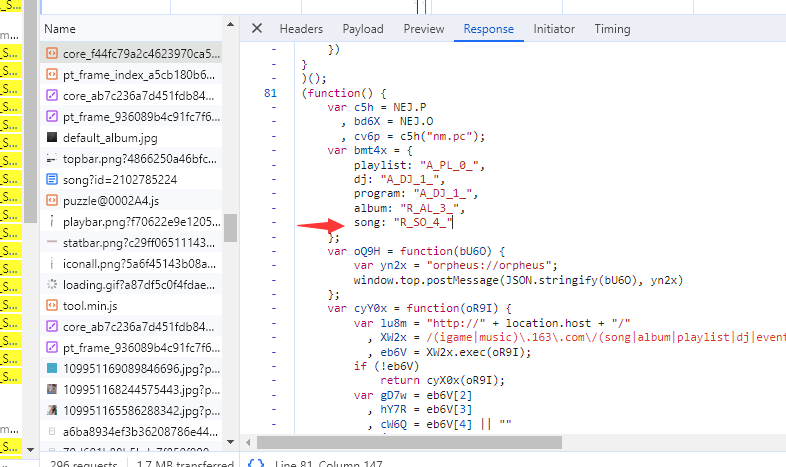Click the song: "R_SO_4_" code line
786x467 pixels.
tap(403, 222)
